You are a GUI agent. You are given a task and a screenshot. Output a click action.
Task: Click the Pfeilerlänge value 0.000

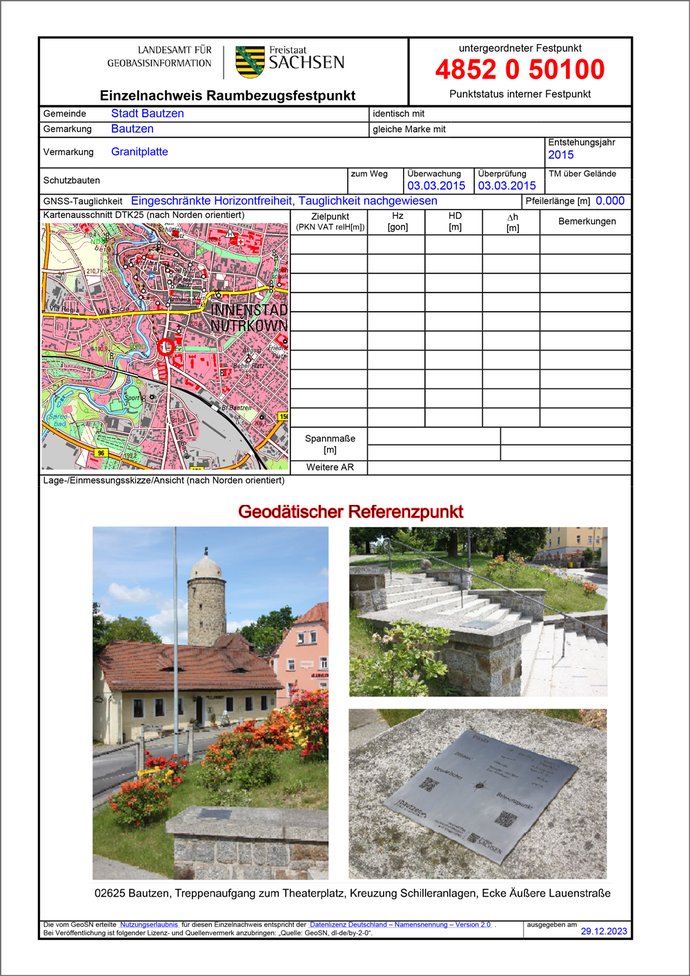point(610,201)
